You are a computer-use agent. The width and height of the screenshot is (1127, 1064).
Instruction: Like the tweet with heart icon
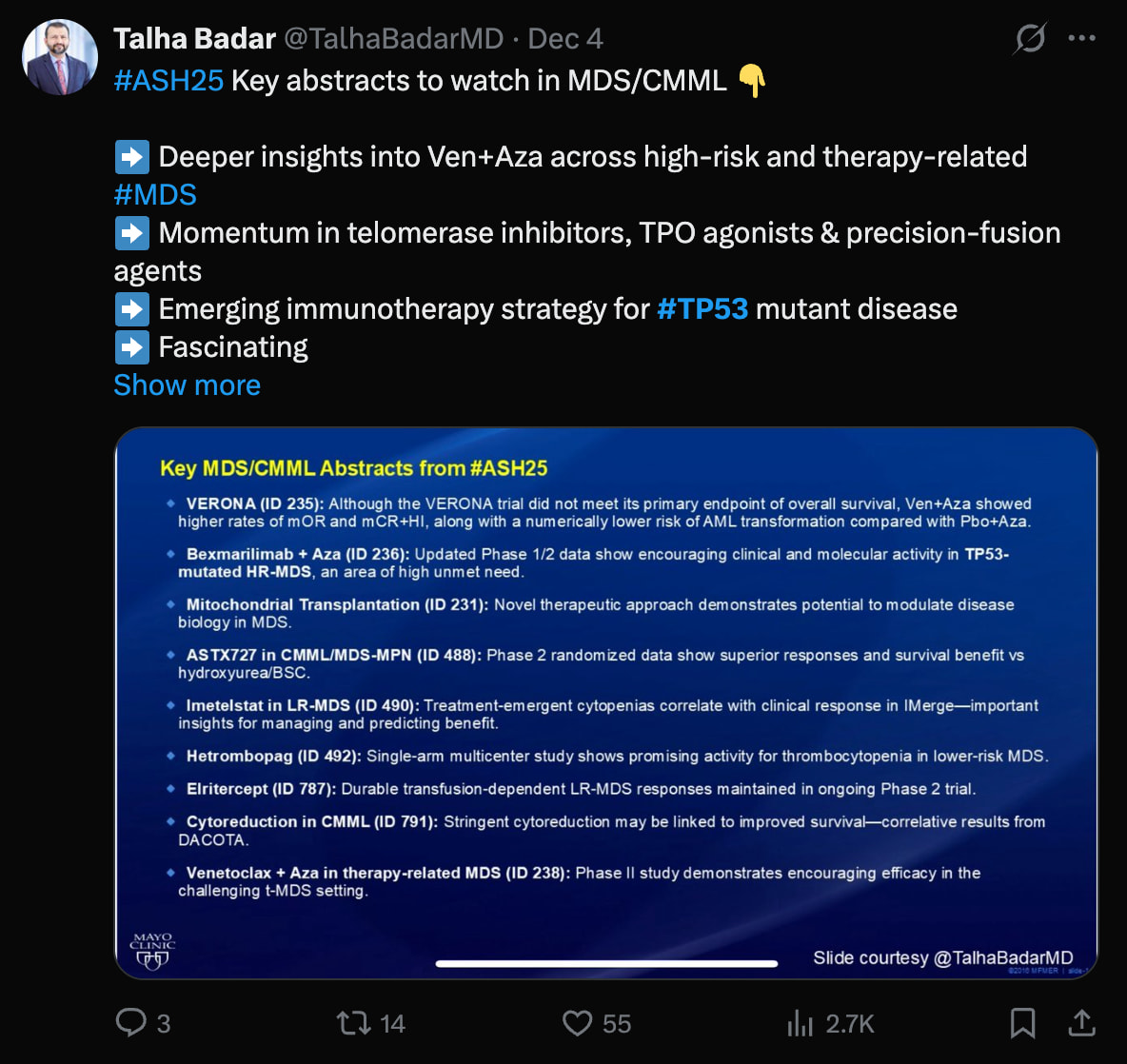[x=577, y=1023]
